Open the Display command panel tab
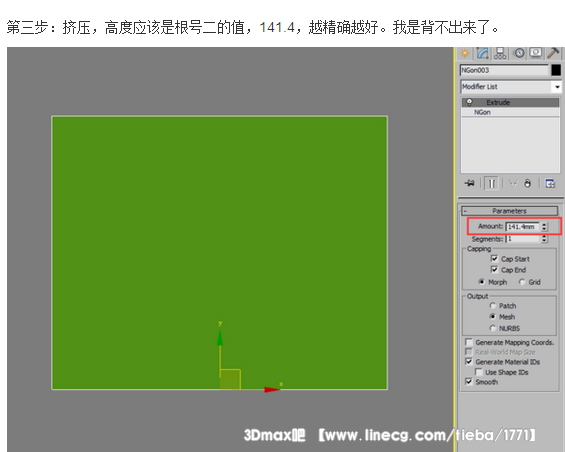 point(536,53)
